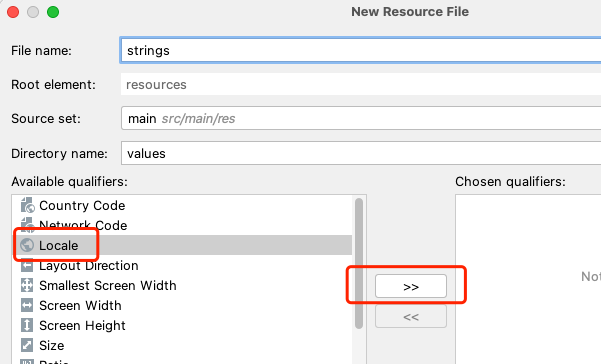Choose Layout Direction list item

pyautogui.click(x=182, y=266)
